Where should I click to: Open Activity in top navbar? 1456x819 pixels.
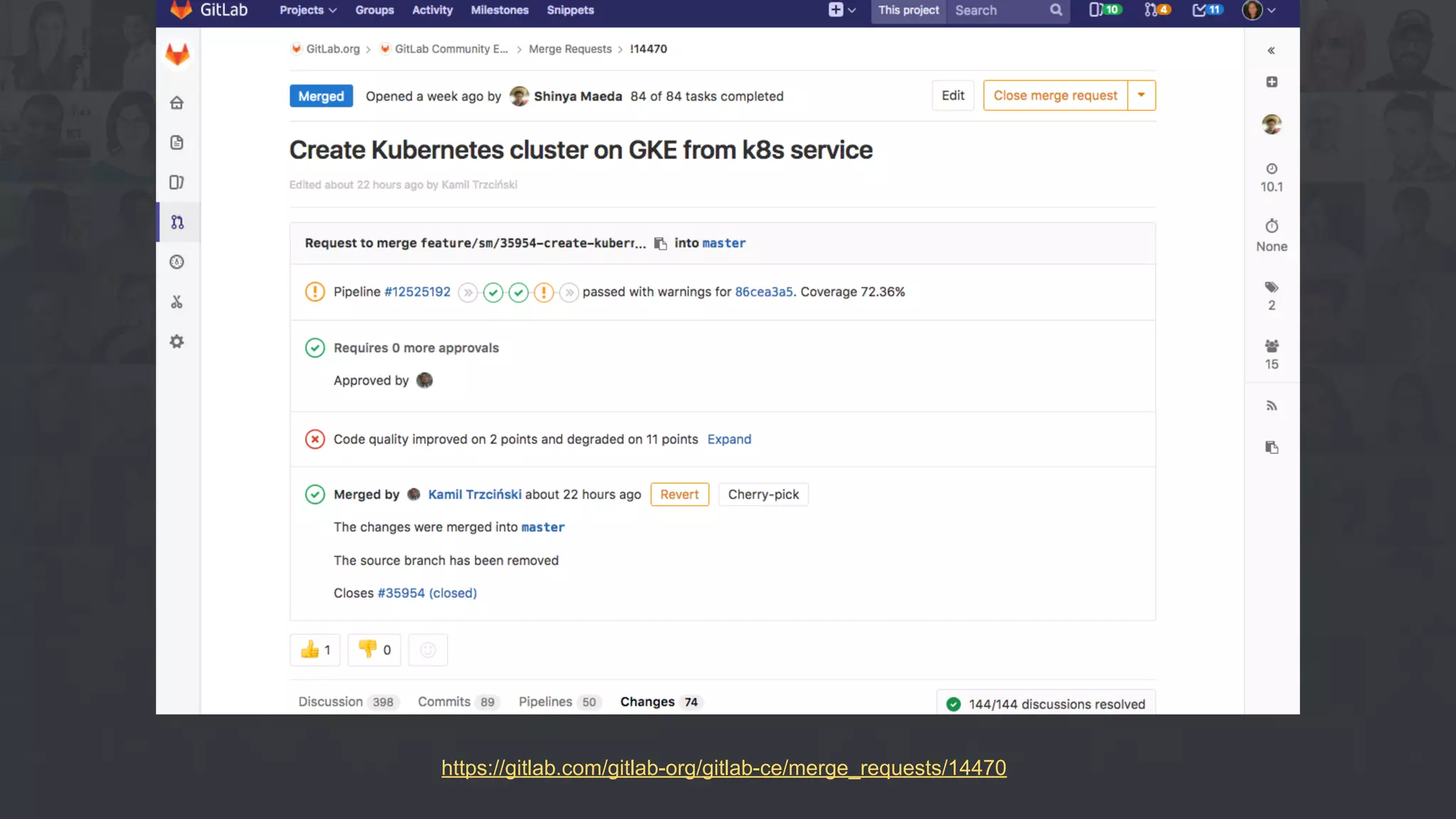pos(432,10)
